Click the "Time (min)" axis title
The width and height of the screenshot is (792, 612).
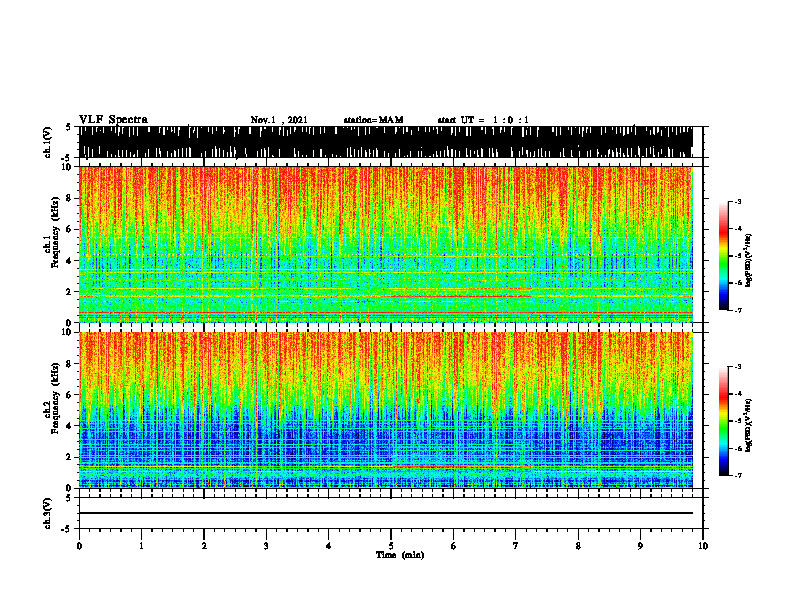point(400,555)
